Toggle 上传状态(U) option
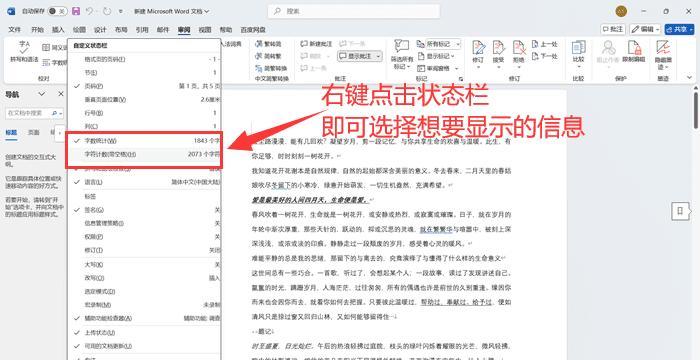This screenshot has height=360, width=700. 144,333
